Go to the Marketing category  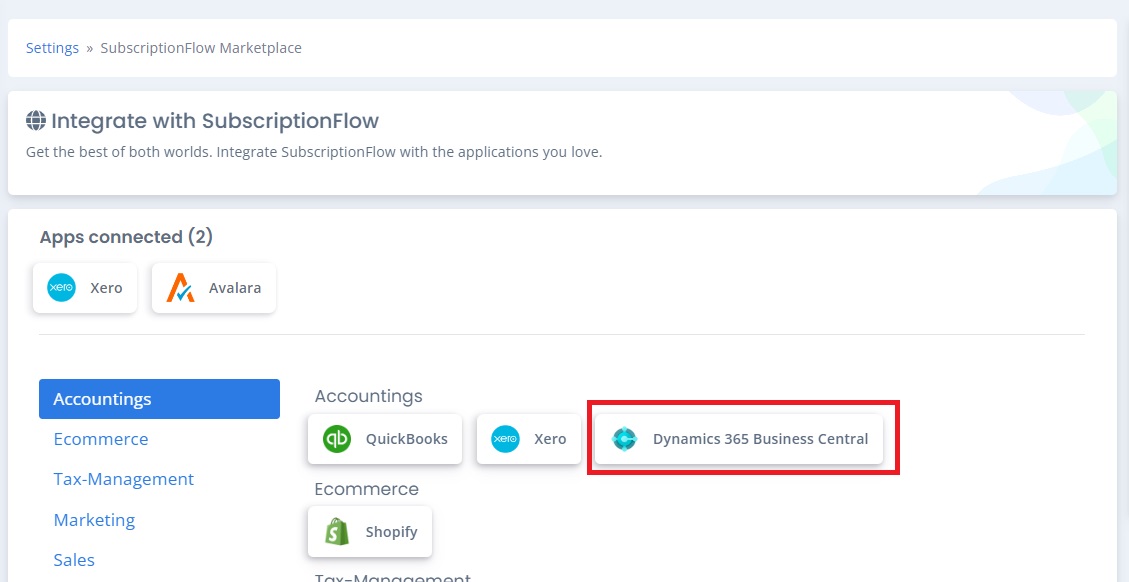click(94, 520)
